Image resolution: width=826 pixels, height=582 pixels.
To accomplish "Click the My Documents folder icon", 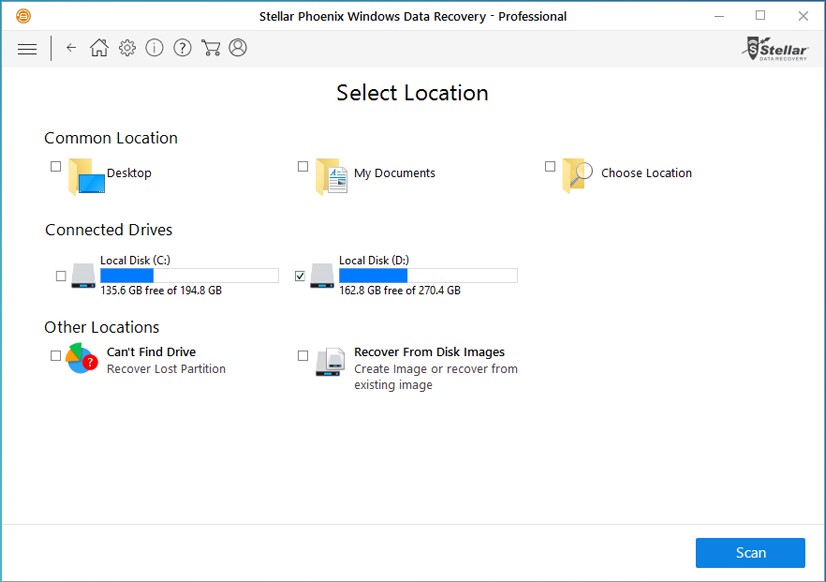I will click(332, 176).
